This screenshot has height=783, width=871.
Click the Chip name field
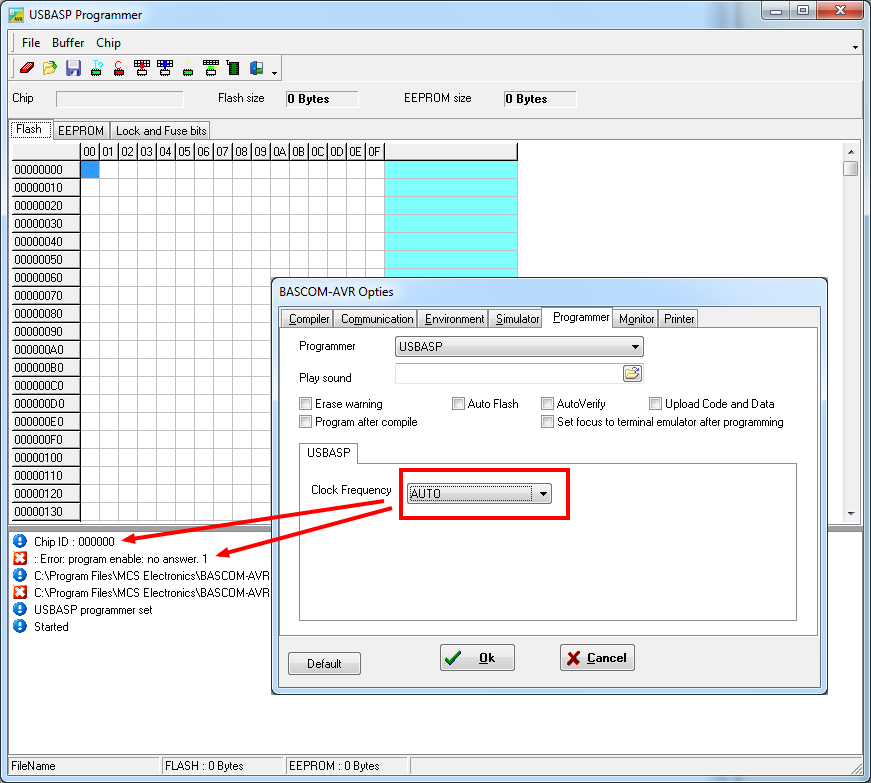119,99
